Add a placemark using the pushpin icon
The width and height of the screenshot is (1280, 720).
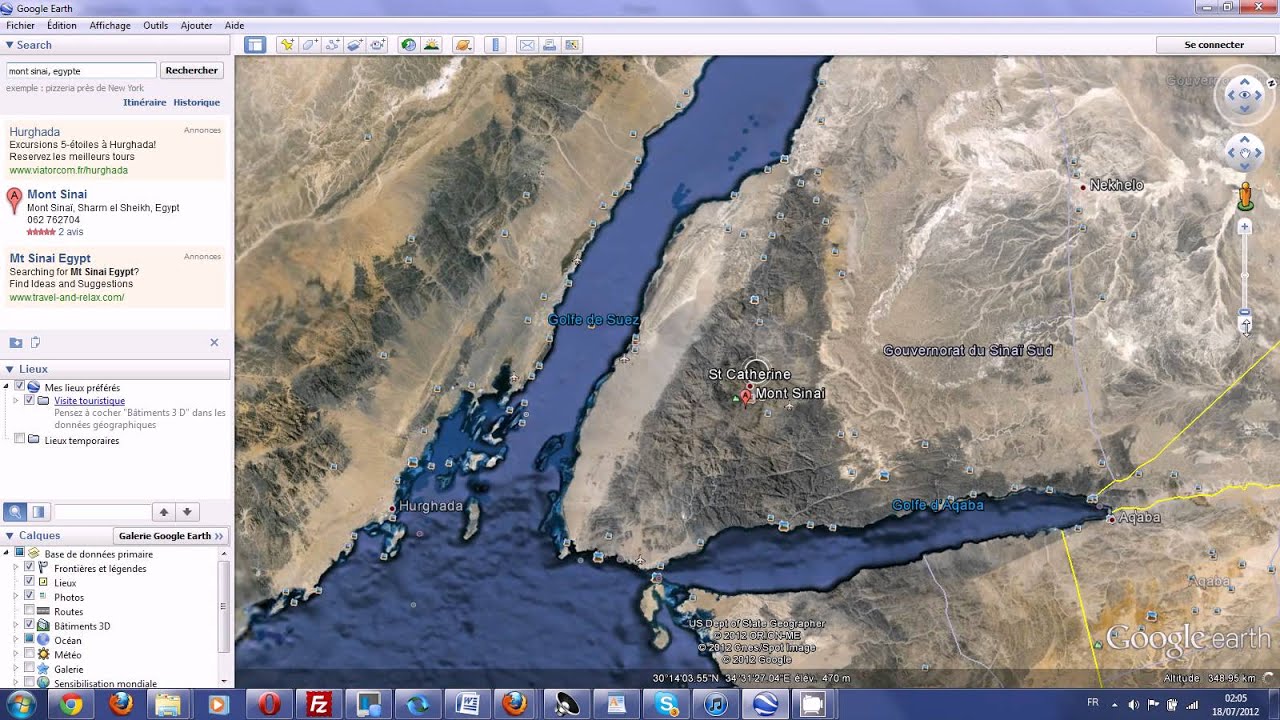(x=288, y=45)
